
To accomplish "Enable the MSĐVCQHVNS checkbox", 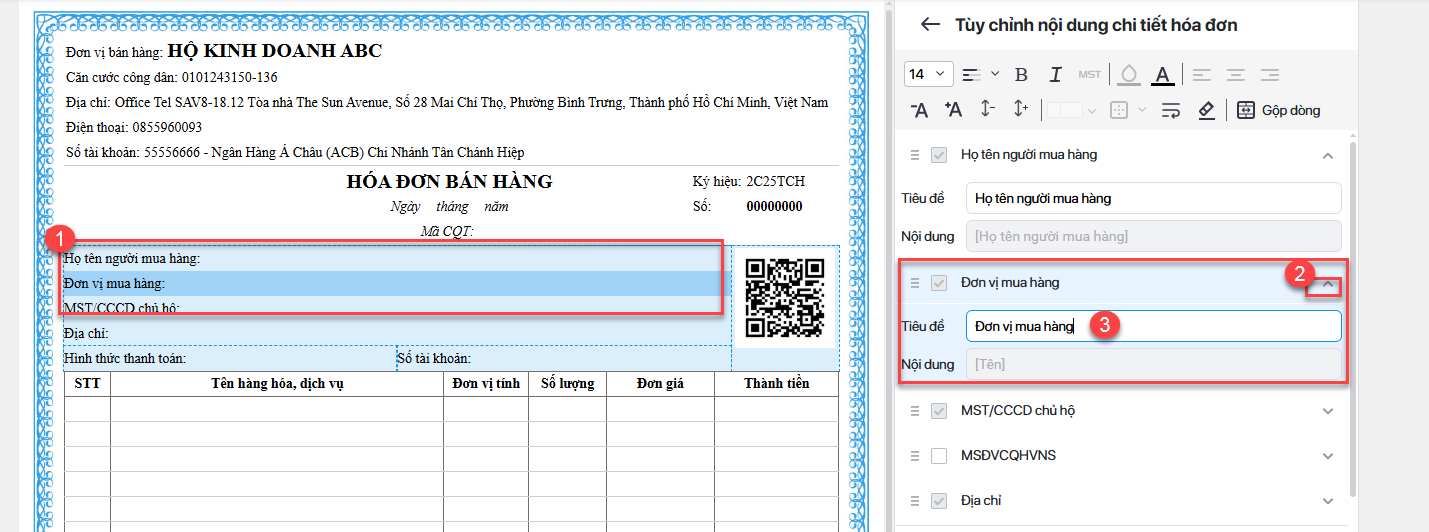I will (939, 456).
